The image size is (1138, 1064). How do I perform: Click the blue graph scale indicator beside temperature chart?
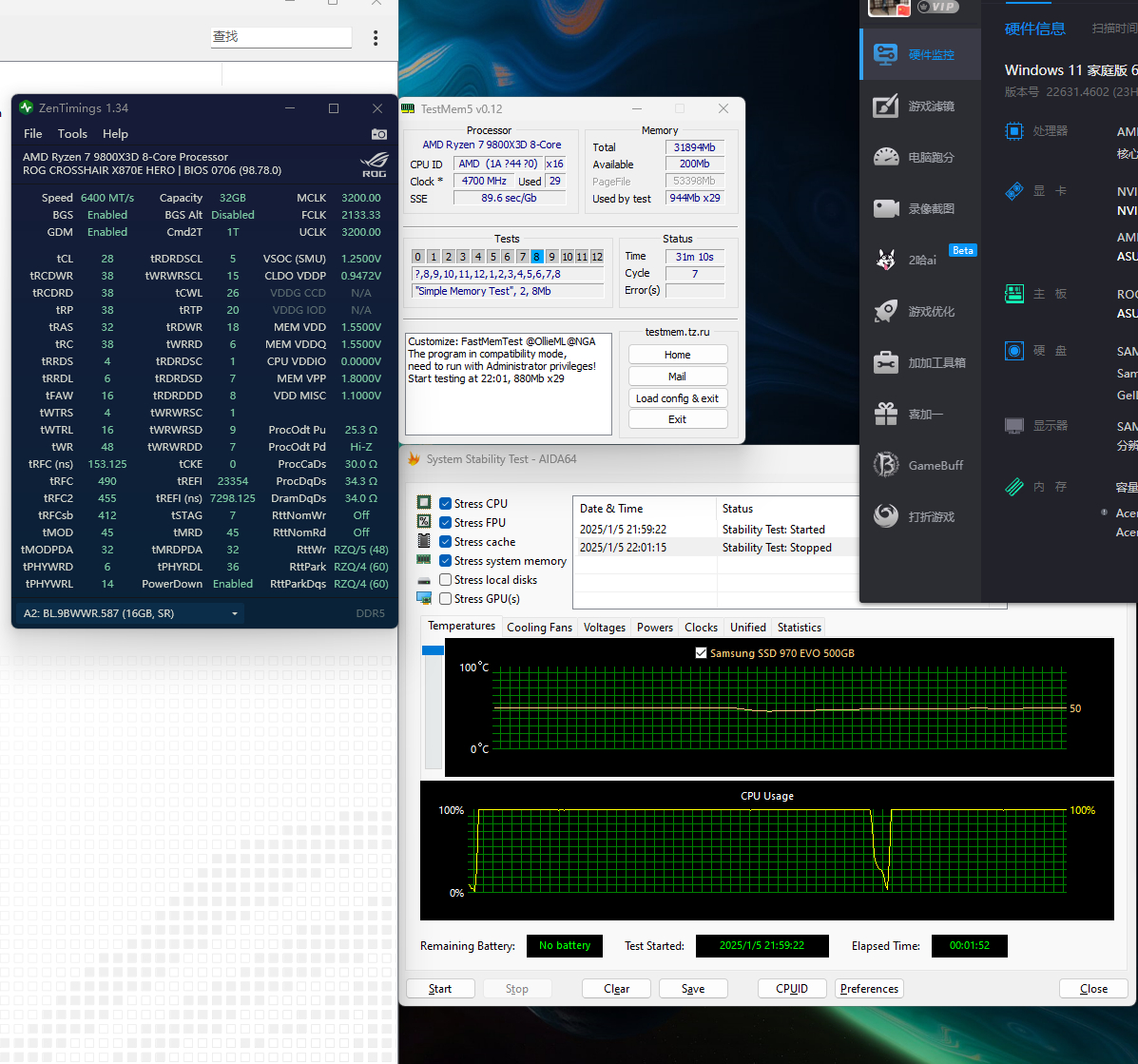point(433,650)
